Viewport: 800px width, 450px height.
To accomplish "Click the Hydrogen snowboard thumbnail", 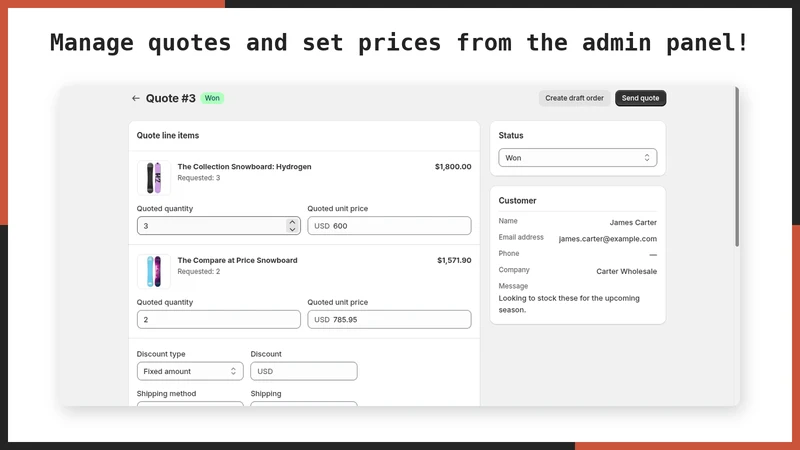I will [x=154, y=178].
